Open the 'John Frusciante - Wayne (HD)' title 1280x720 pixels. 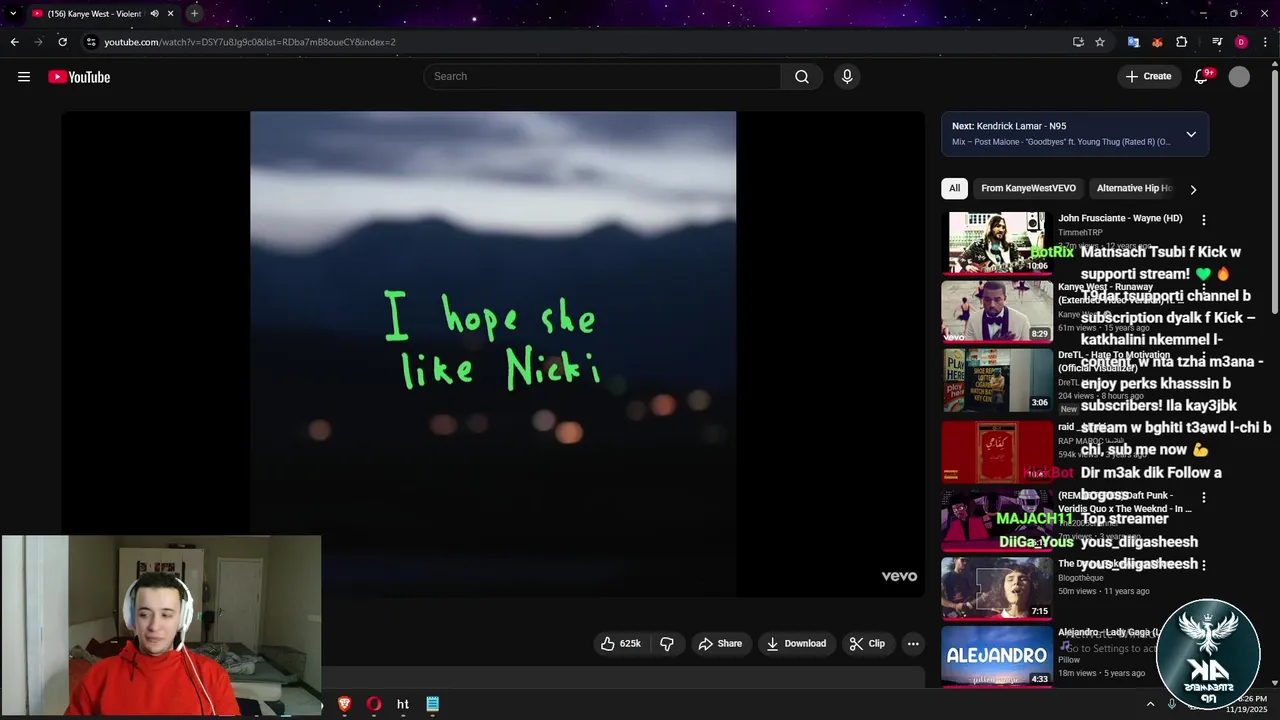[x=1120, y=218]
